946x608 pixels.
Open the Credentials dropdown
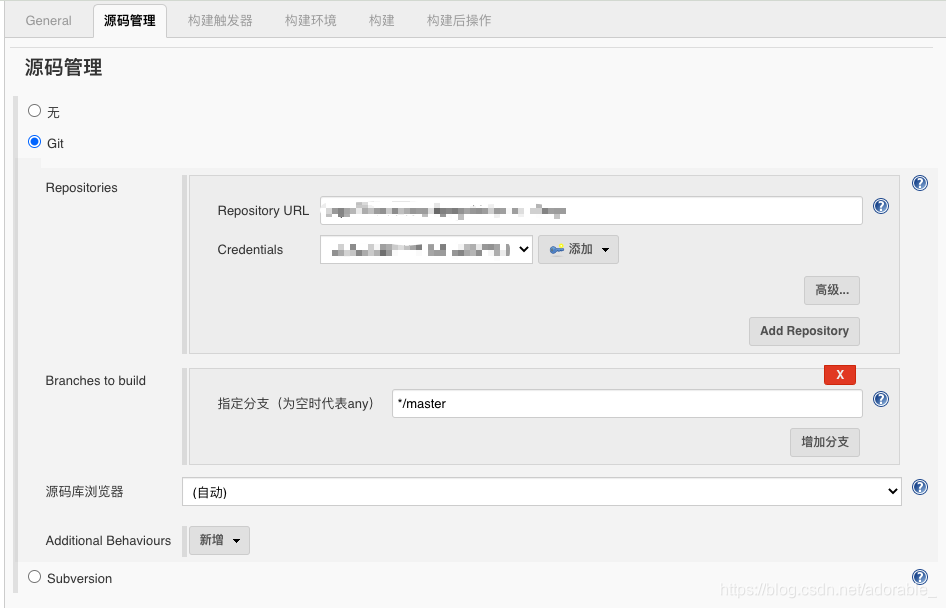426,249
